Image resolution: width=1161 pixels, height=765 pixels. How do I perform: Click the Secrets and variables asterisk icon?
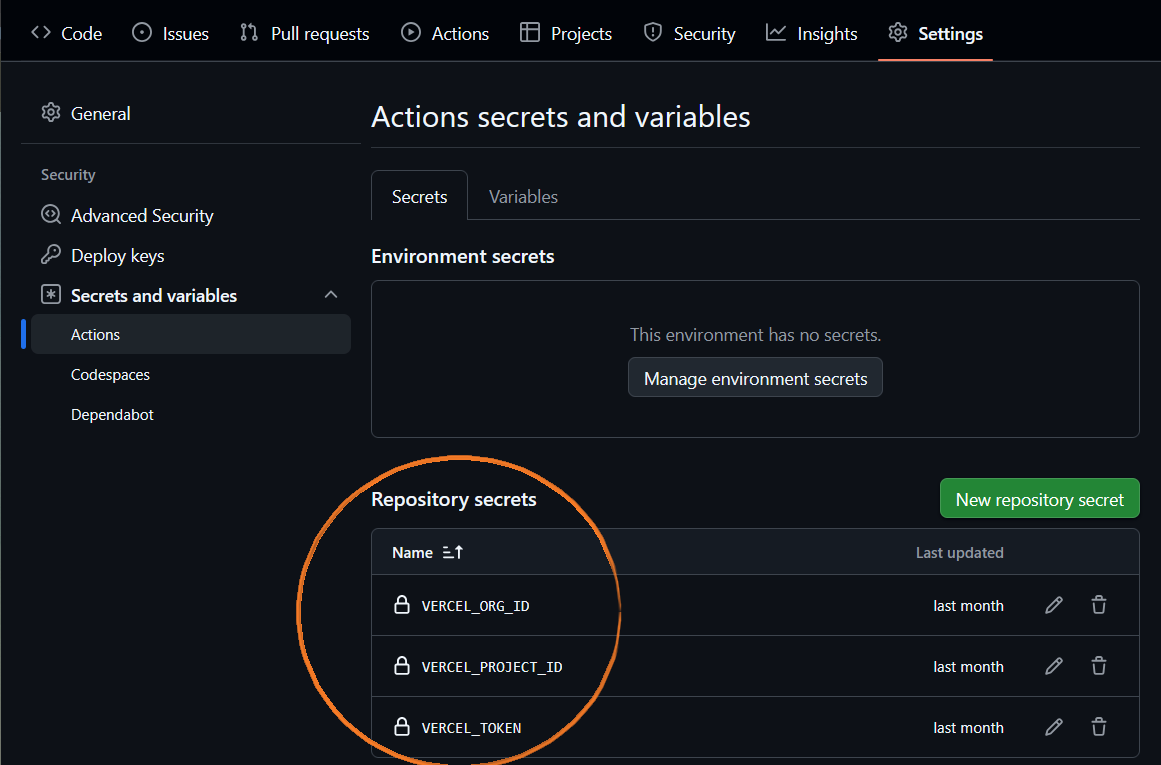click(50, 295)
